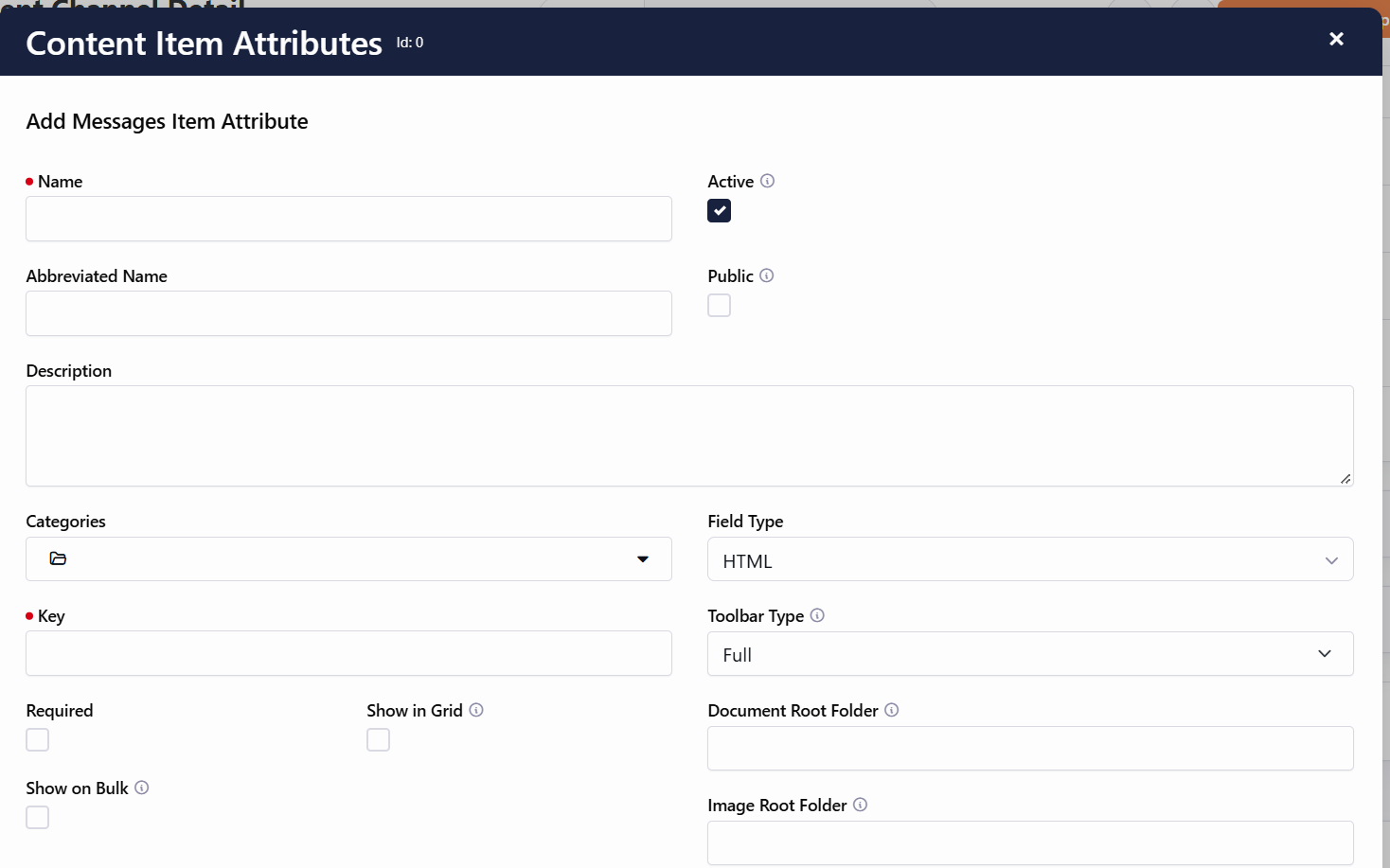Check the Show on Bulk checkbox
The height and width of the screenshot is (868, 1390).
pyautogui.click(x=38, y=817)
